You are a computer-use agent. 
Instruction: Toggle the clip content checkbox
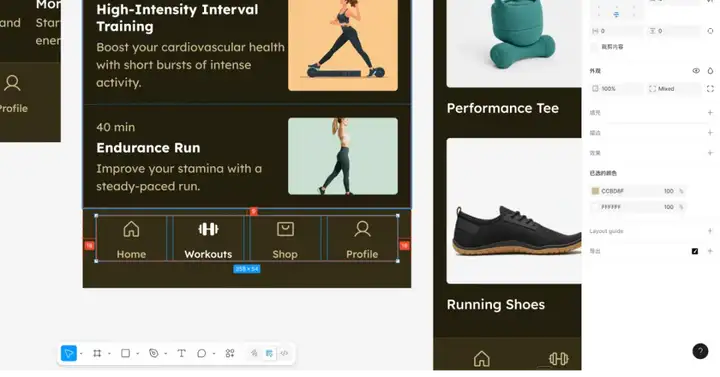click(595, 47)
